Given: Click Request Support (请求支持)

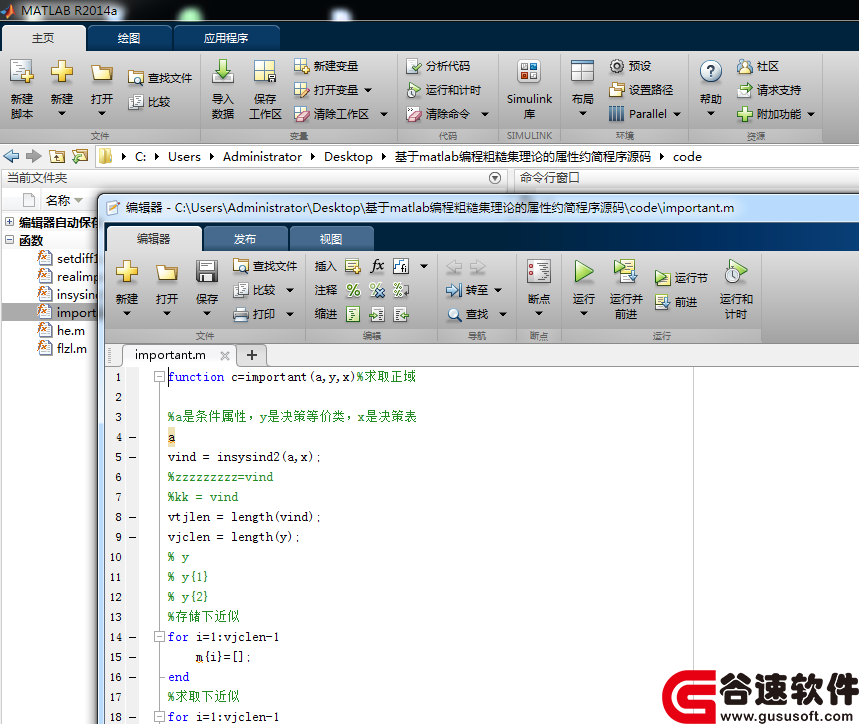Looking at the screenshot, I should click(x=769, y=90).
